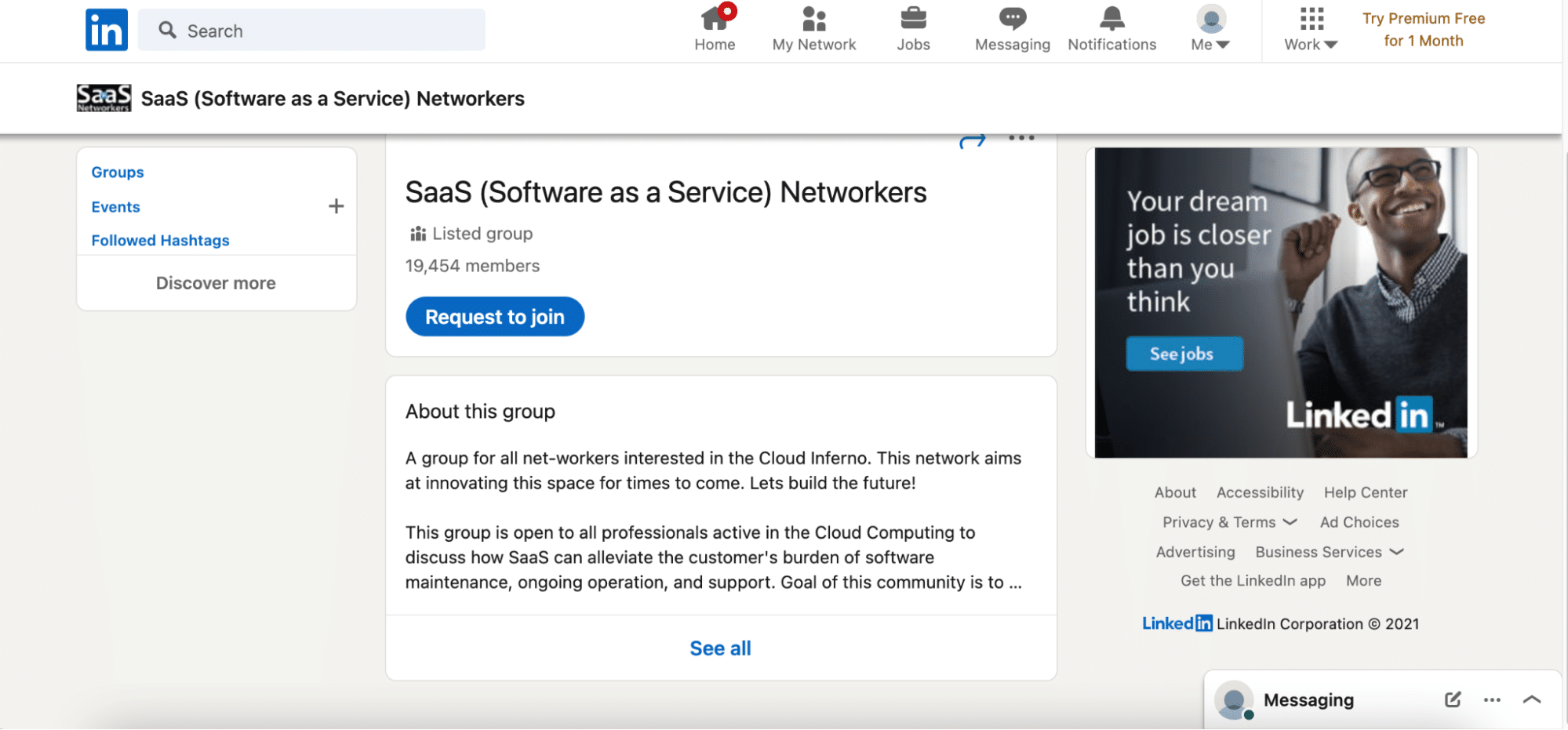Open the new message compose icon
Screen dimensions: 1568x730
[x=1452, y=699]
